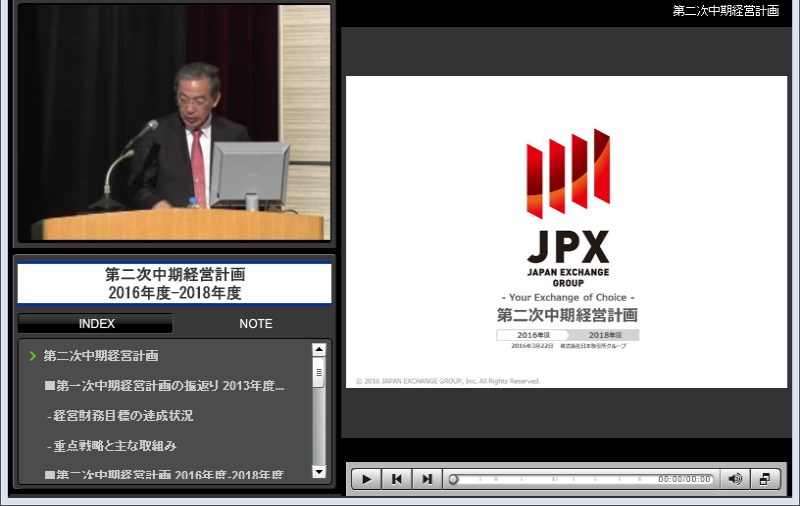800x506 pixels.
Task: Start playback with the play button
Action: (x=366, y=479)
